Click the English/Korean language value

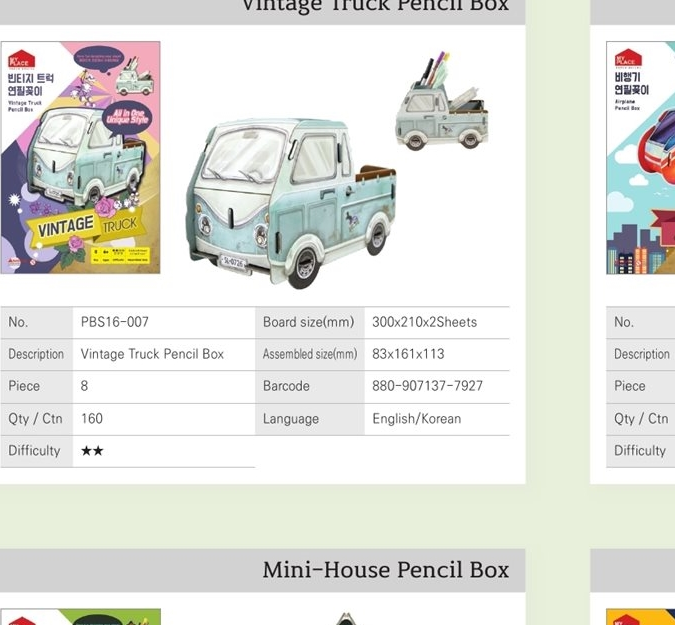point(417,418)
